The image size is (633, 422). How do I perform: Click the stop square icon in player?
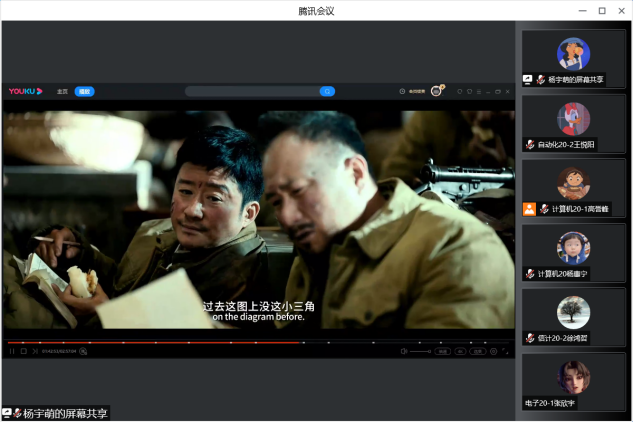tap(24, 351)
